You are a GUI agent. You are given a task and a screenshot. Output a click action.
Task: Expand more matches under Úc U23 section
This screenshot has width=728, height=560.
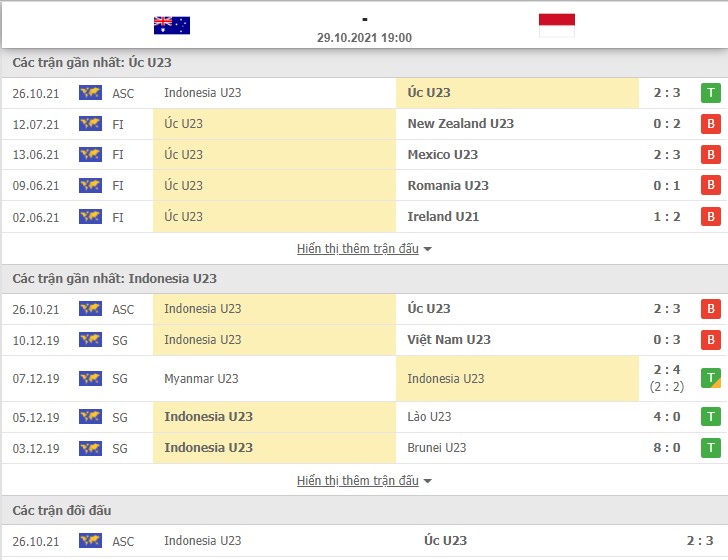click(364, 249)
